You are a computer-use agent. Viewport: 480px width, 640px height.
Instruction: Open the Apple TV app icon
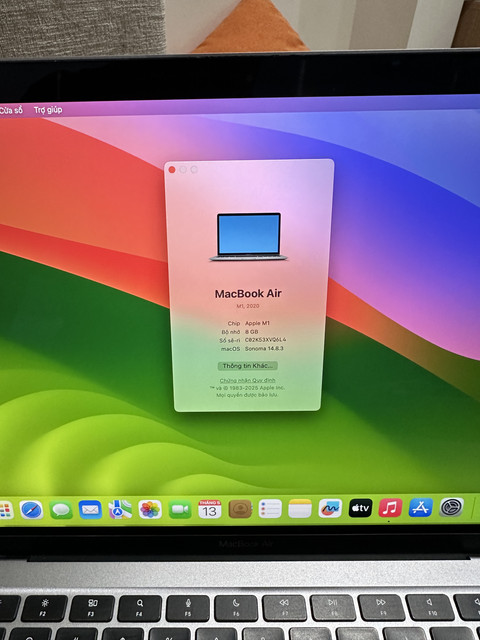coord(360,508)
